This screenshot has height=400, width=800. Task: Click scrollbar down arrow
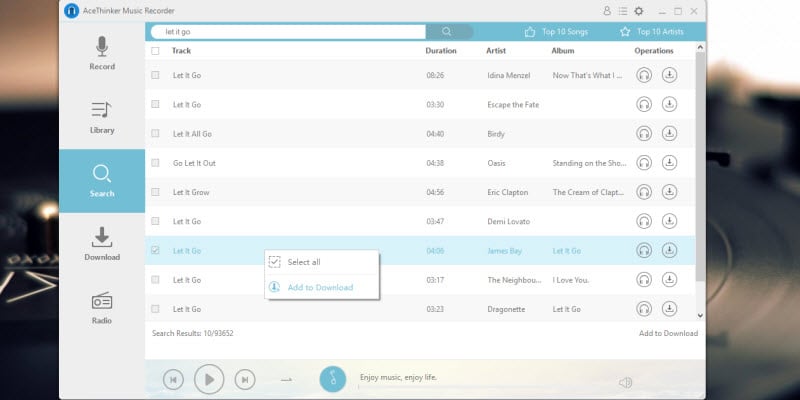pos(701,316)
